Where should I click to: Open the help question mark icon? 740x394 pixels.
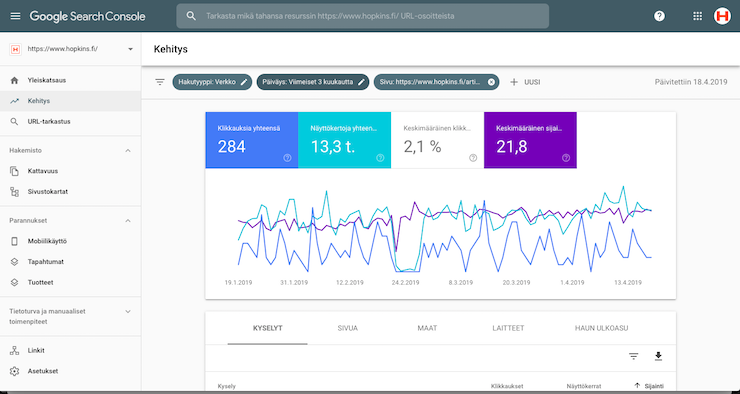point(659,16)
